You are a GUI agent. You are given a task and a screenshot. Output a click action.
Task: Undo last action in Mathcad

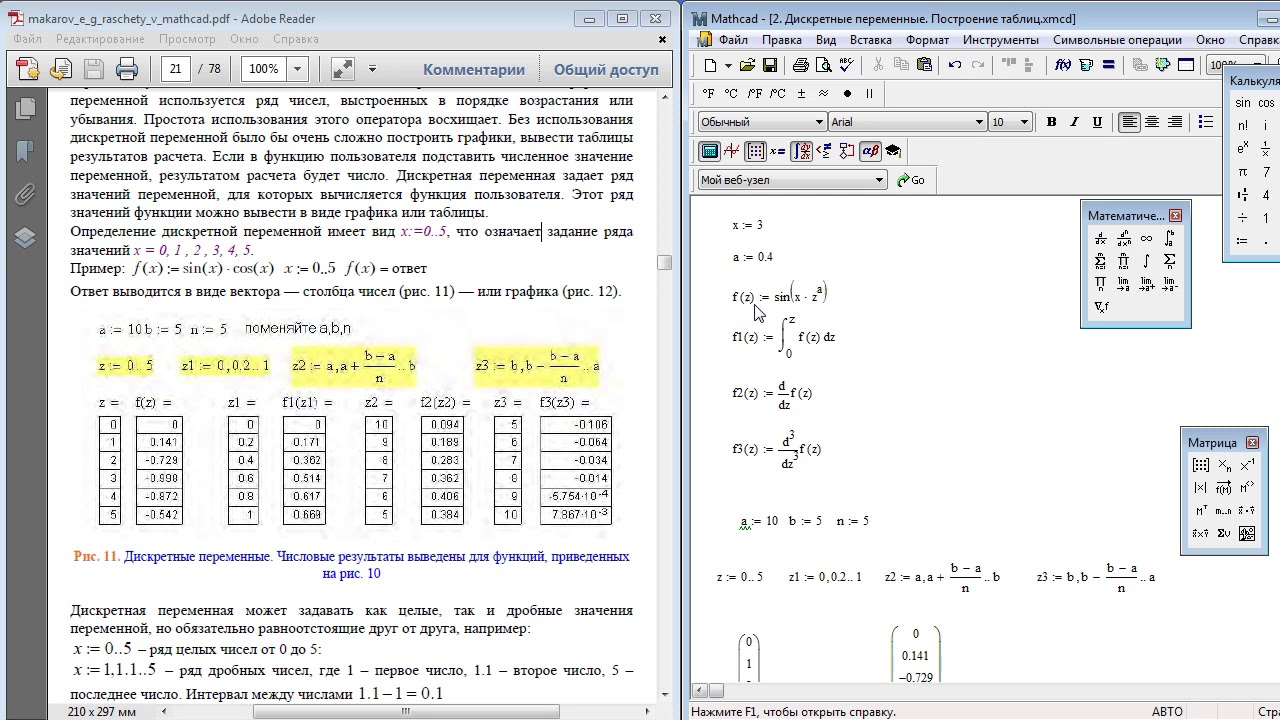tap(954, 65)
